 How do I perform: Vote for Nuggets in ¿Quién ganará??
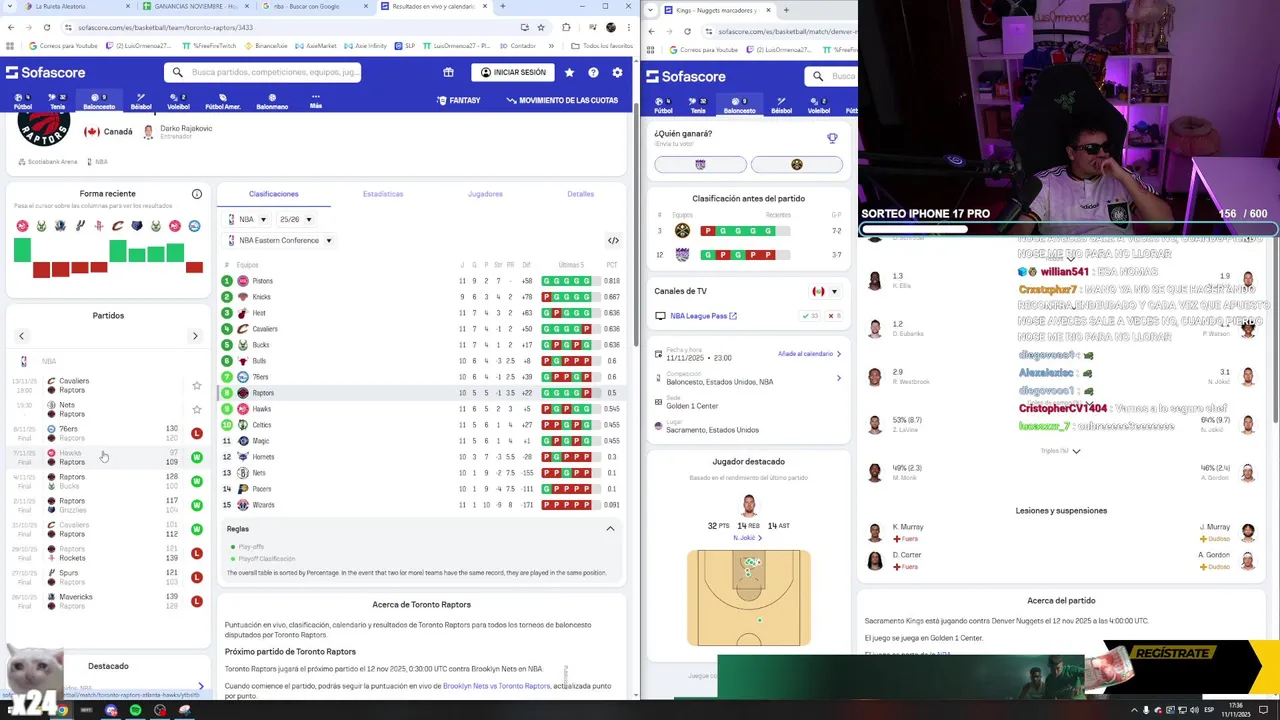797,164
